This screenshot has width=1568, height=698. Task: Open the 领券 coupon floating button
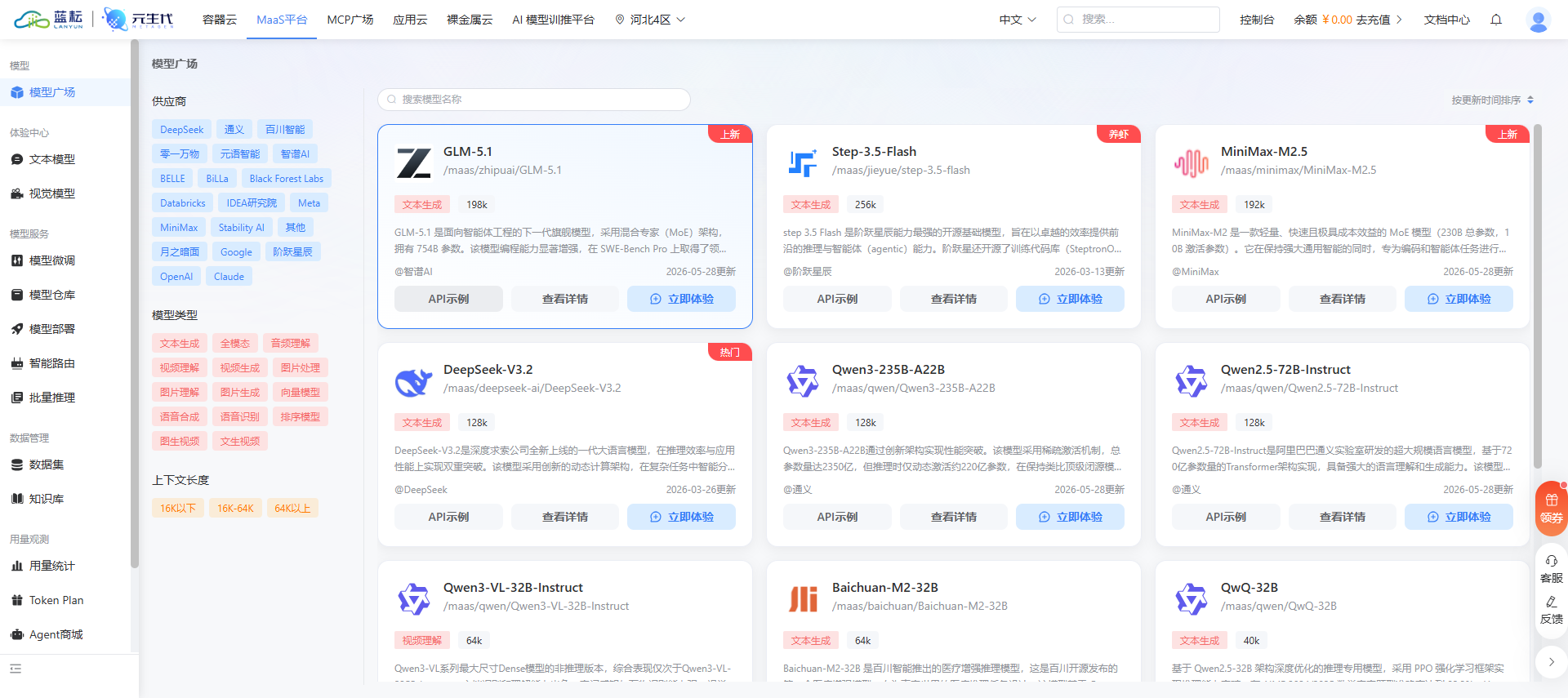click(x=1551, y=509)
